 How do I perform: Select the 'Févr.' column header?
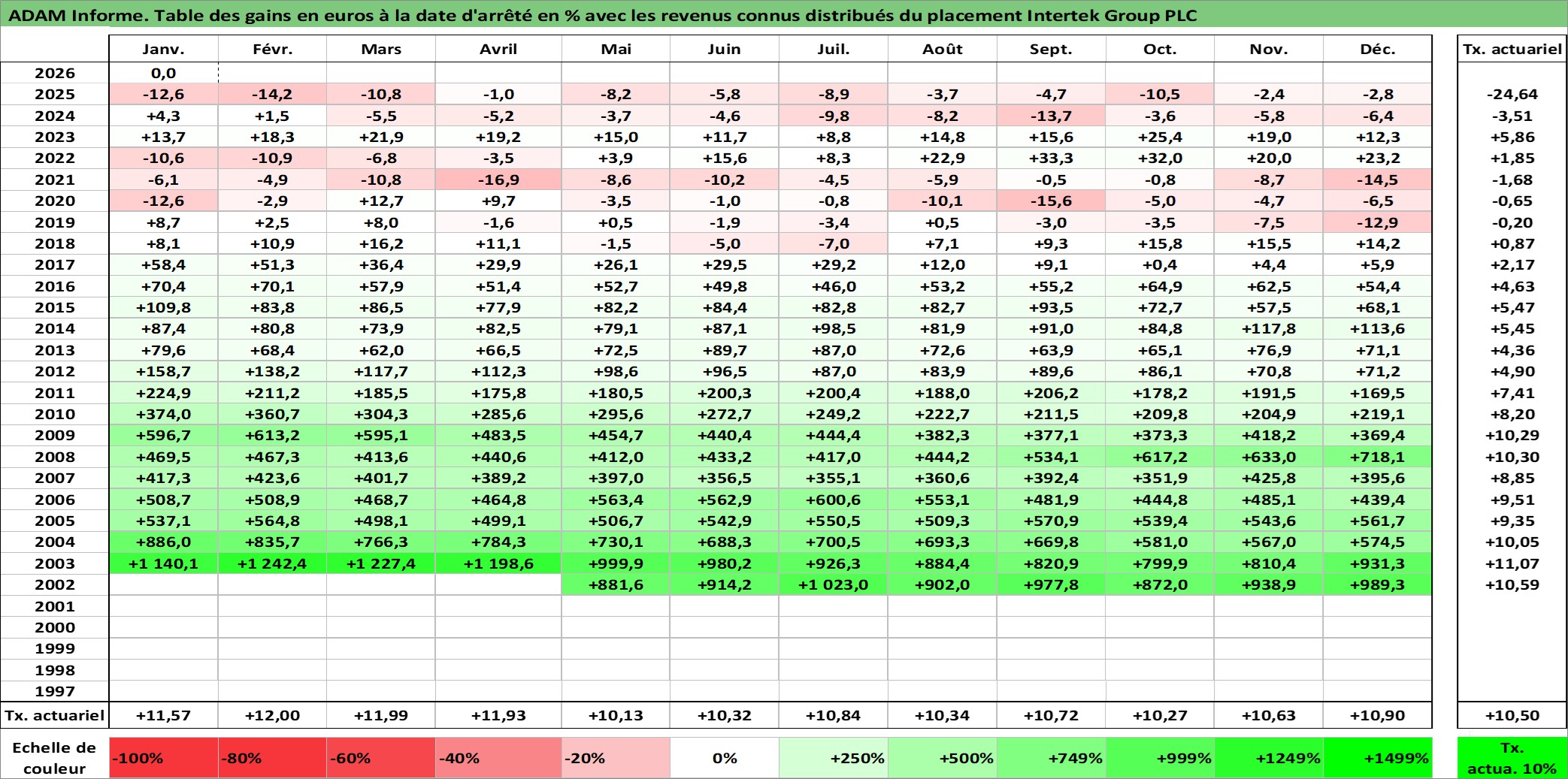tap(272, 49)
